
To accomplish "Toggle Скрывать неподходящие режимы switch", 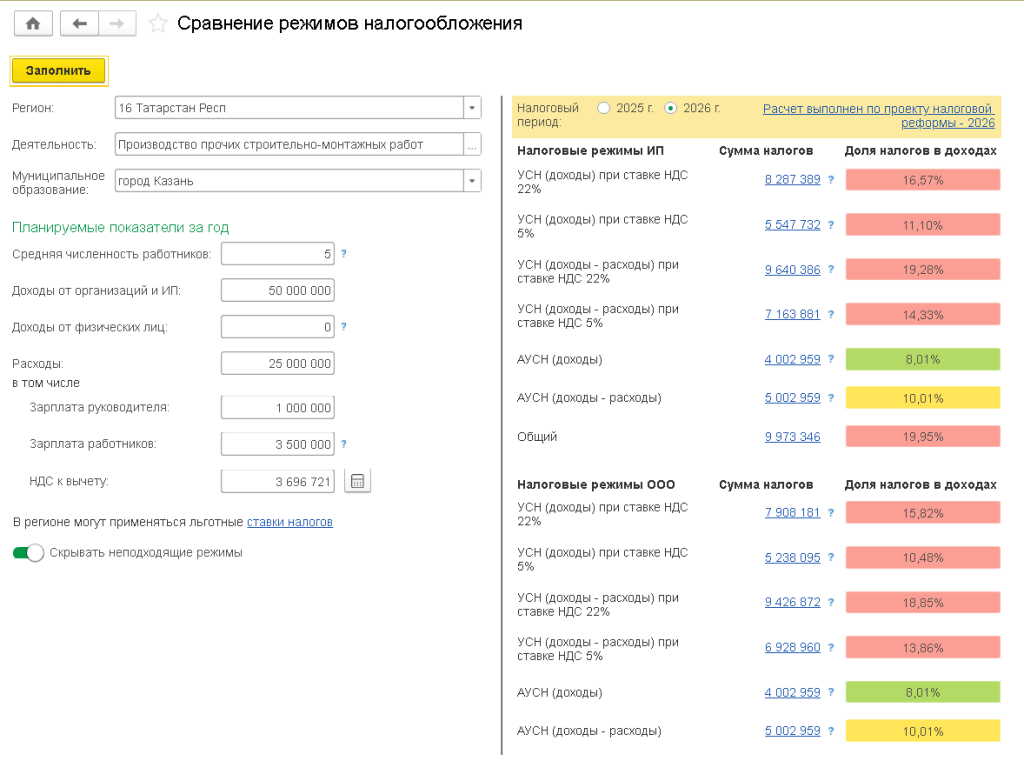I will coord(28,552).
